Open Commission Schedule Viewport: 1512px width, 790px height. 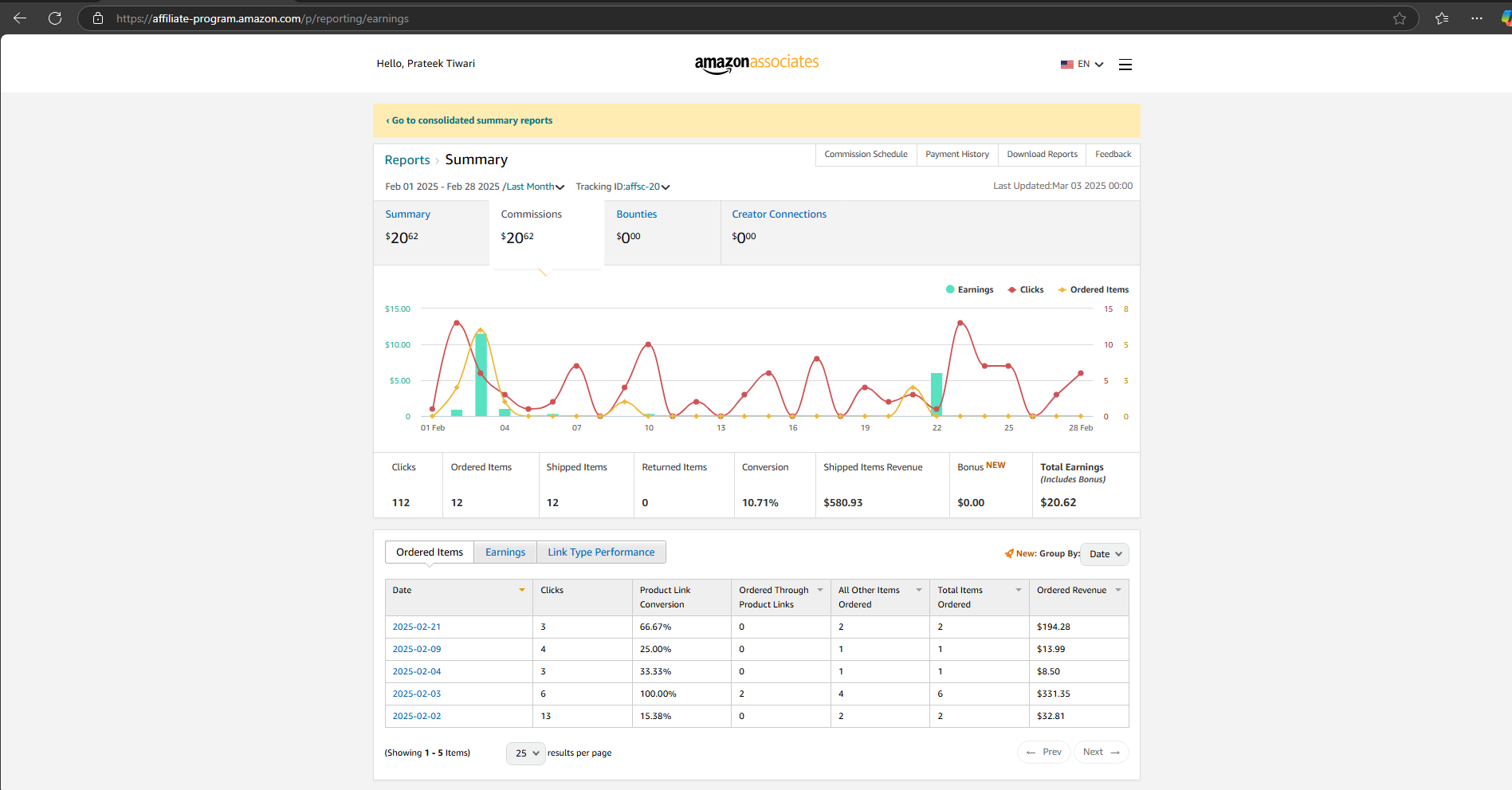coord(866,155)
